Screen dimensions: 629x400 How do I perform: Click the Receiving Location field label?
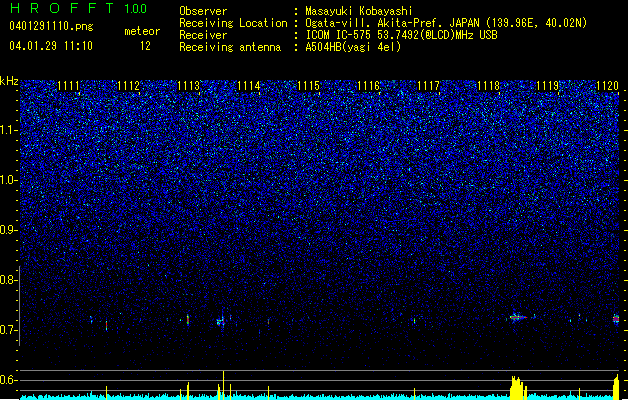[233, 23]
